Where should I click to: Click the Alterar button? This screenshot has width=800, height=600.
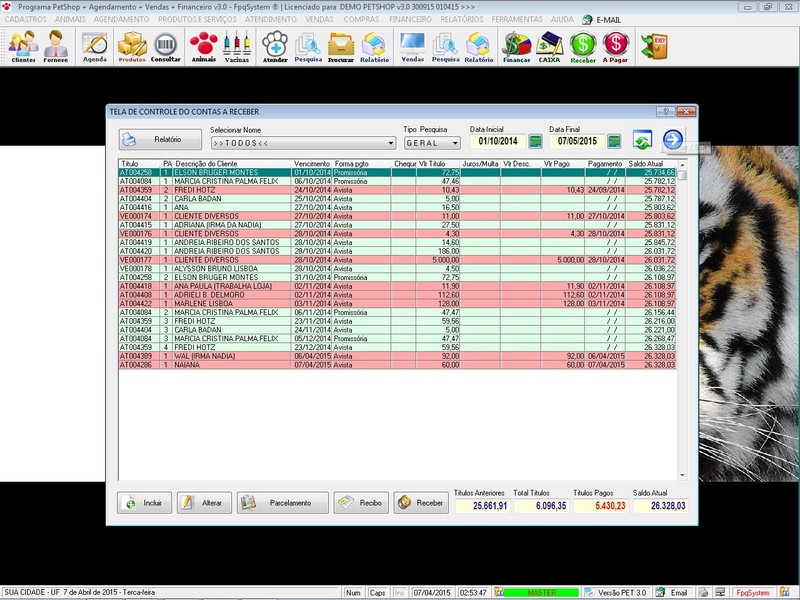pyautogui.click(x=204, y=503)
